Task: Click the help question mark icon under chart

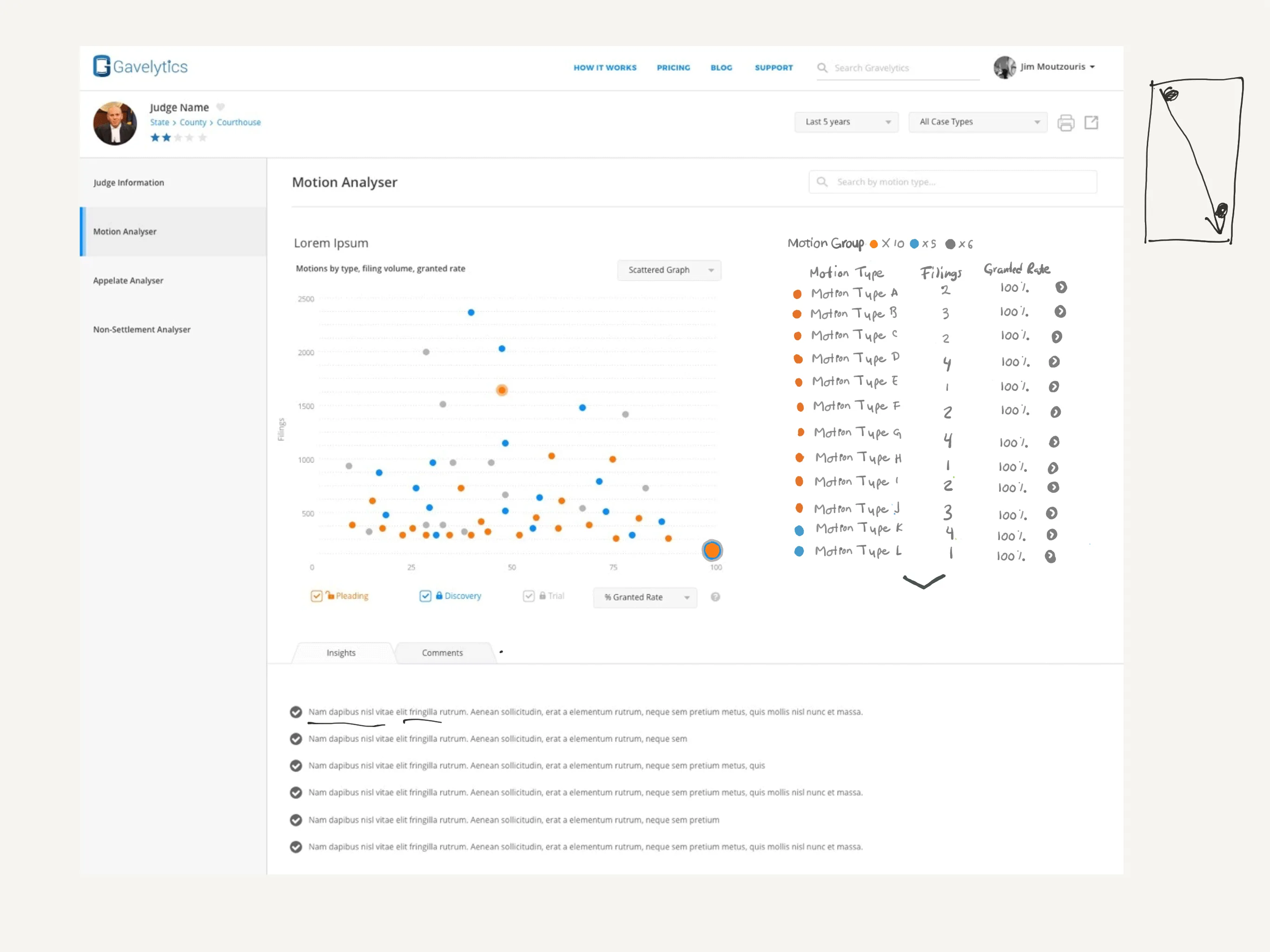Action: [715, 596]
